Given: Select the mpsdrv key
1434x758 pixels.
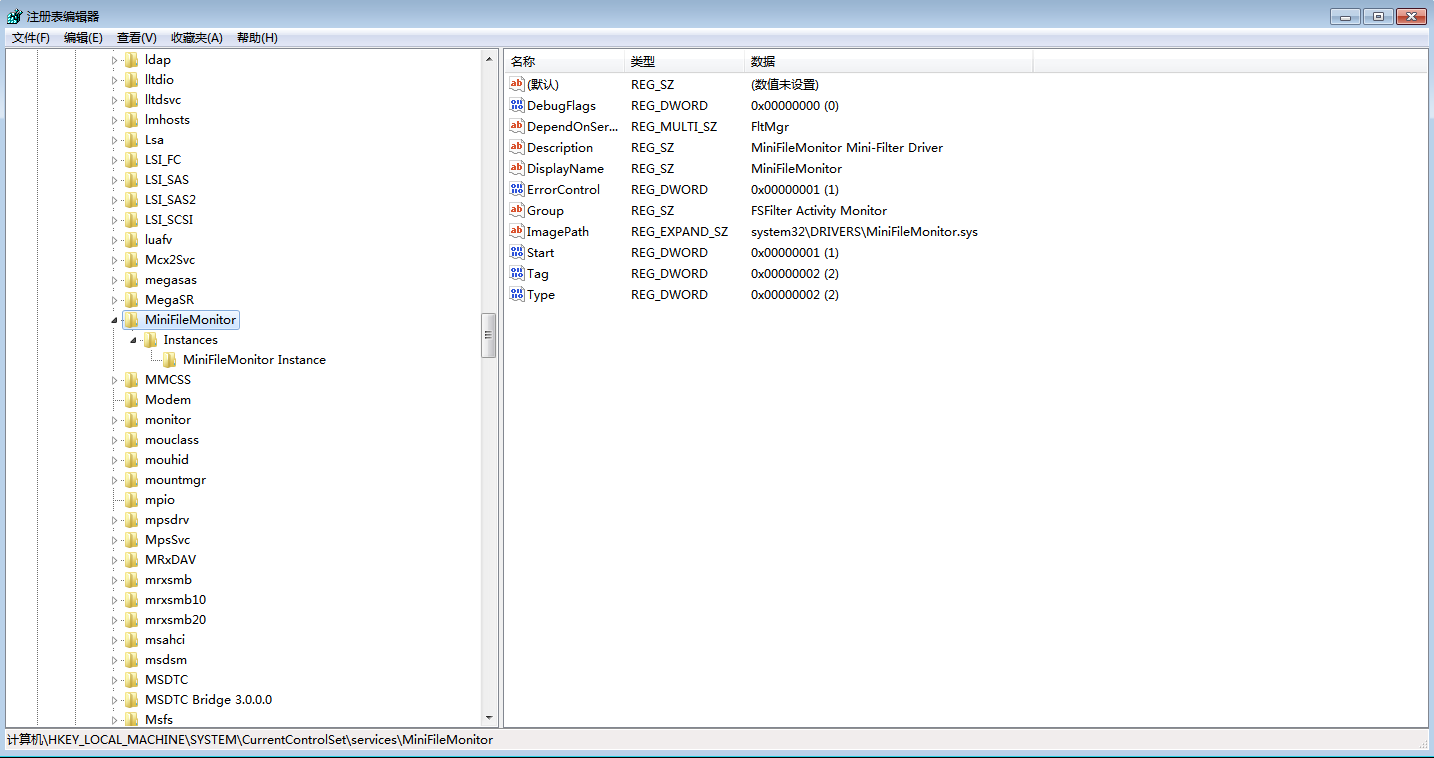Looking at the screenshot, I should pyautogui.click(x=167, y=520).
